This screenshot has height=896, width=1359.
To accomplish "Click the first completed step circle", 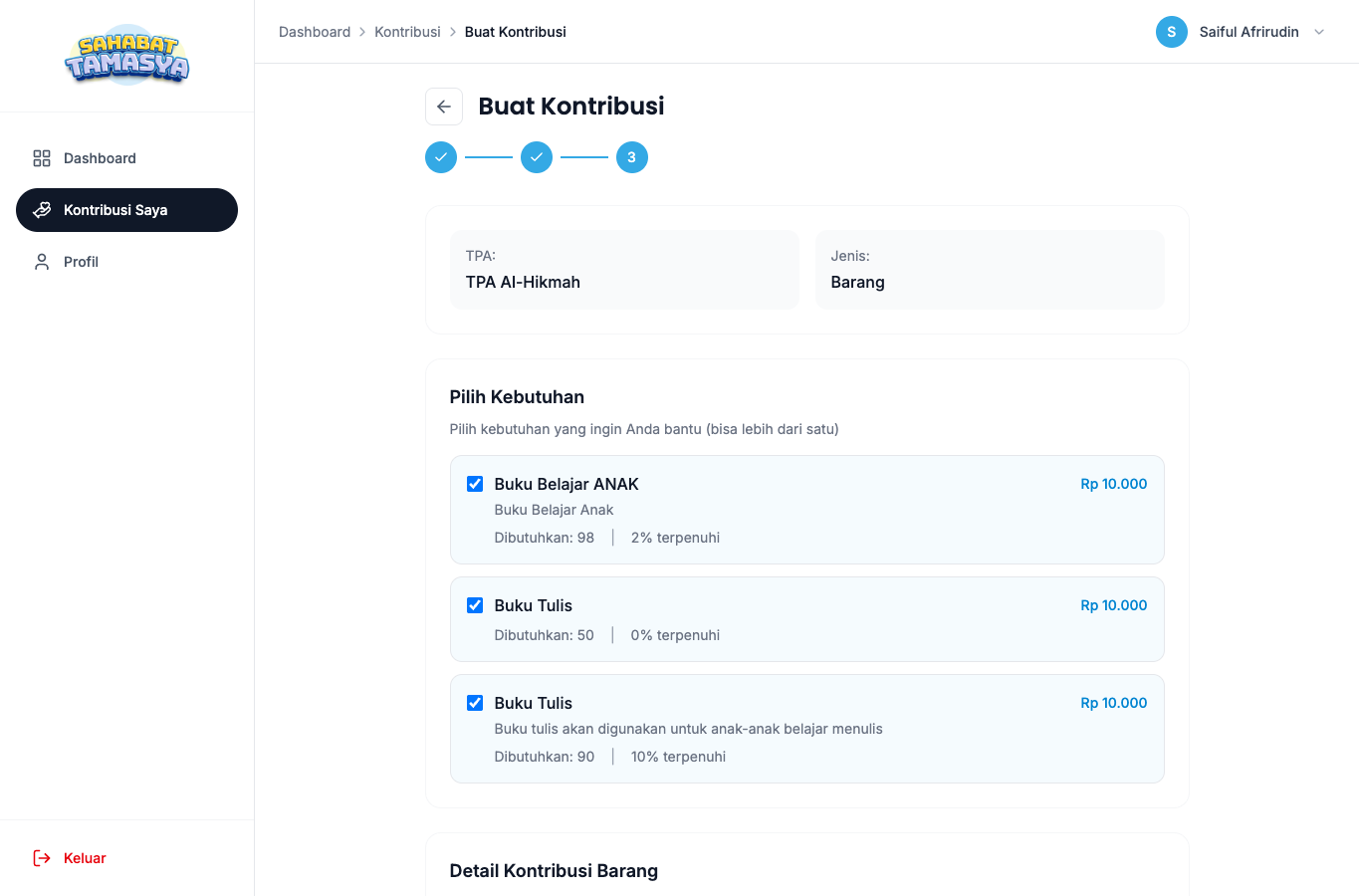I will (441, 157).
